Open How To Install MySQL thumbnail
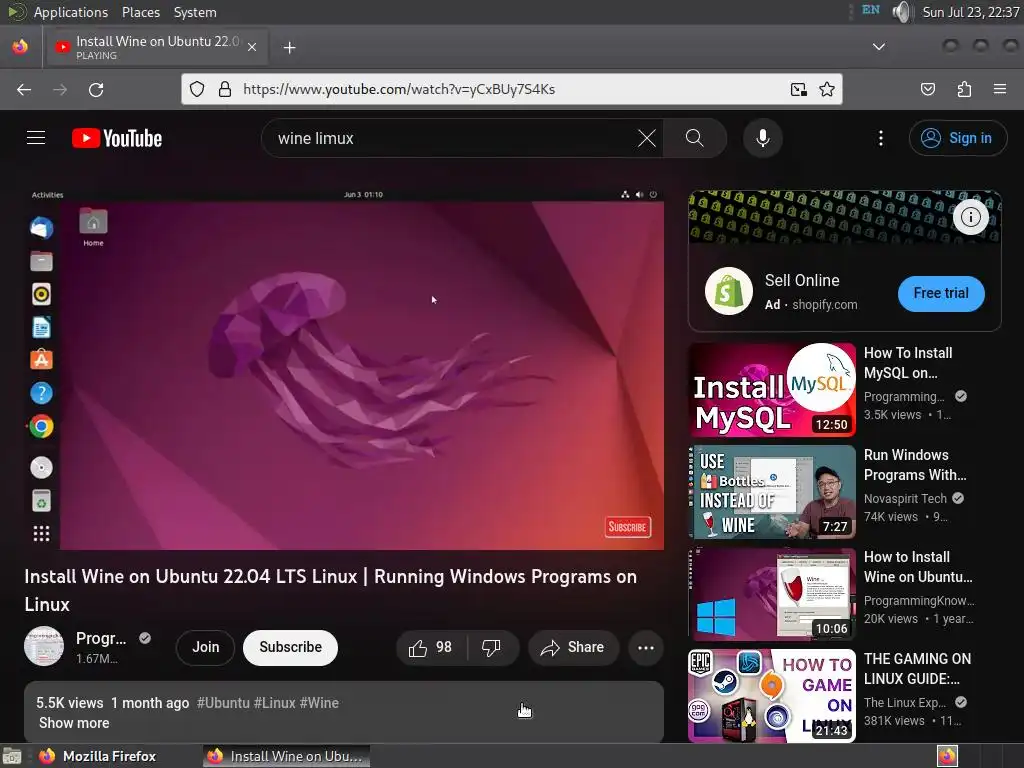 point(773,390)
